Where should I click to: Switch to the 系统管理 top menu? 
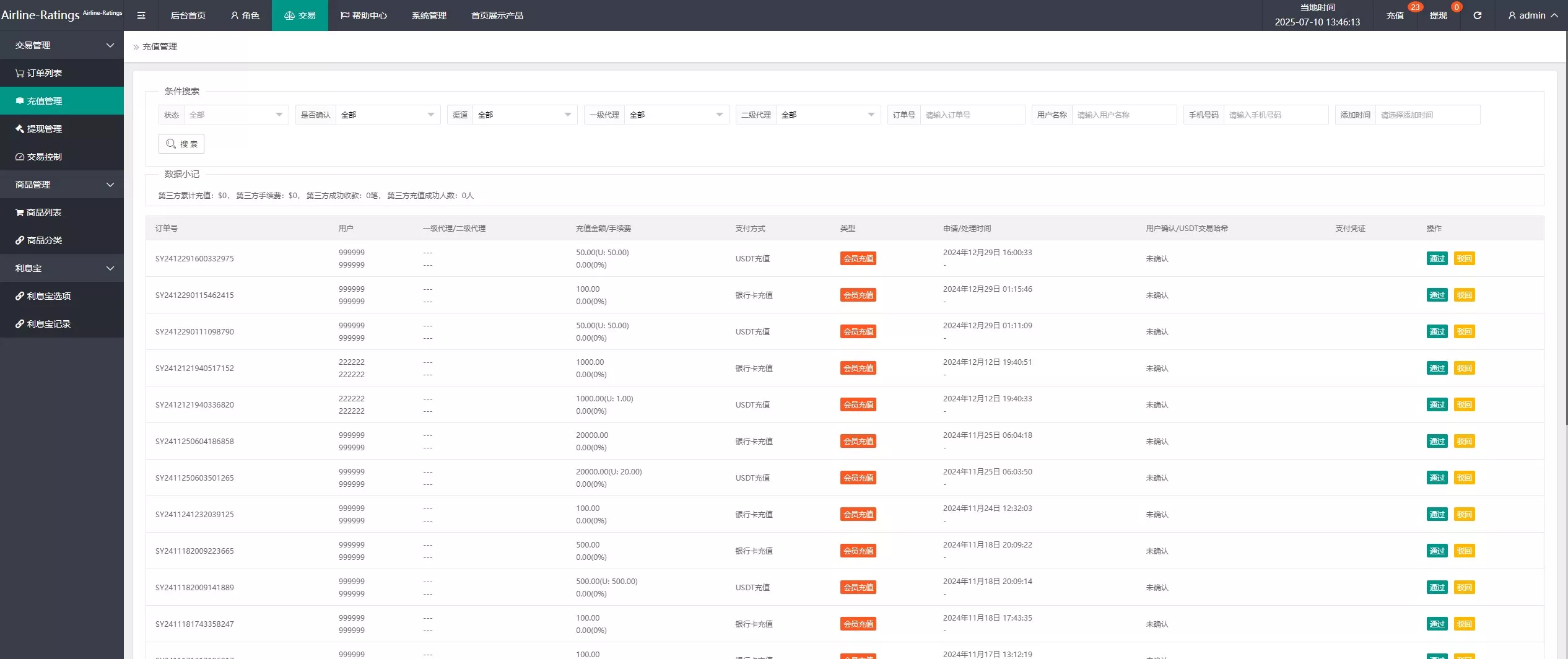pyautogui.click(x=429, y=15)
